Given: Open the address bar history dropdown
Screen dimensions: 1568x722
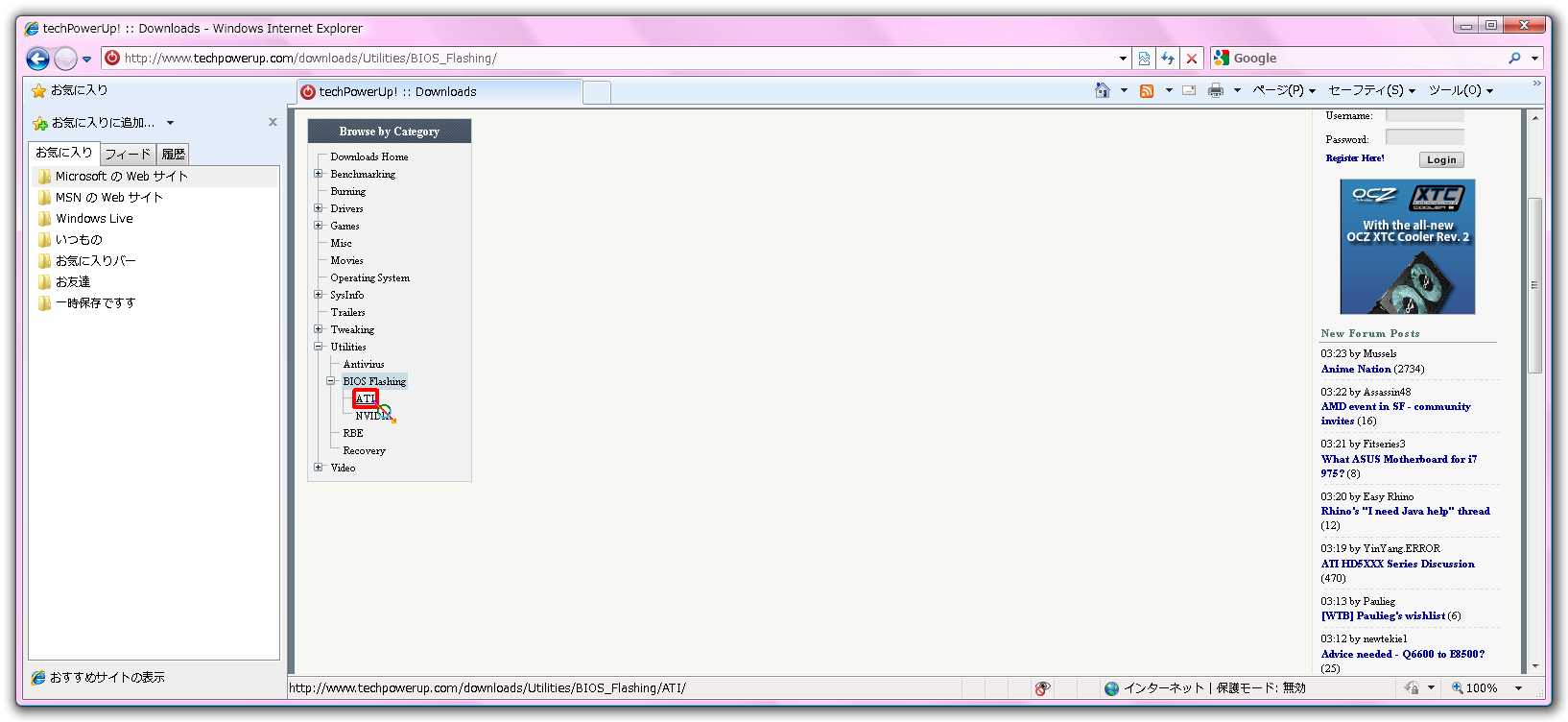Looking at the screenshot, I should [1123, 59].
